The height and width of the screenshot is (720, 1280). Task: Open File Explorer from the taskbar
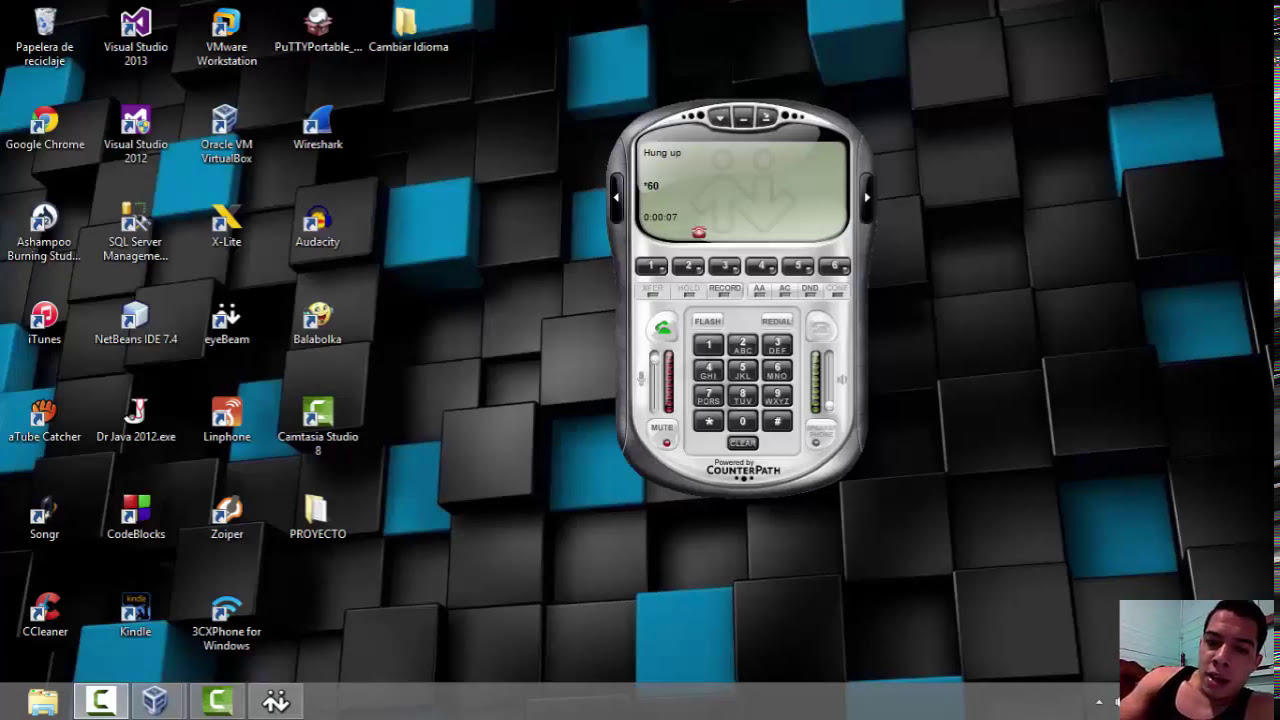click(43, 701)
